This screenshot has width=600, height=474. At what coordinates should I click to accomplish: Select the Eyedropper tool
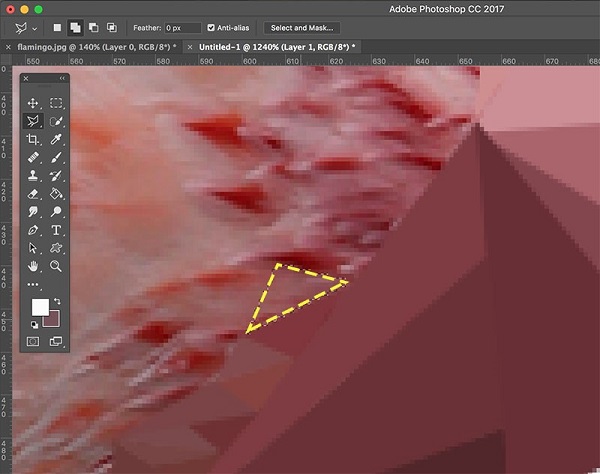point(56,139)
